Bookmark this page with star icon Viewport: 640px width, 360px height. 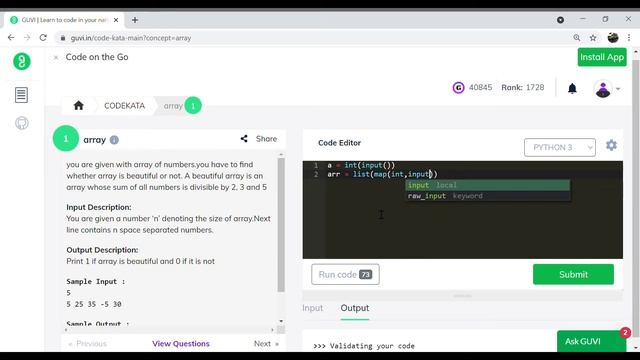pyautogui.click(x=593, y=38)
